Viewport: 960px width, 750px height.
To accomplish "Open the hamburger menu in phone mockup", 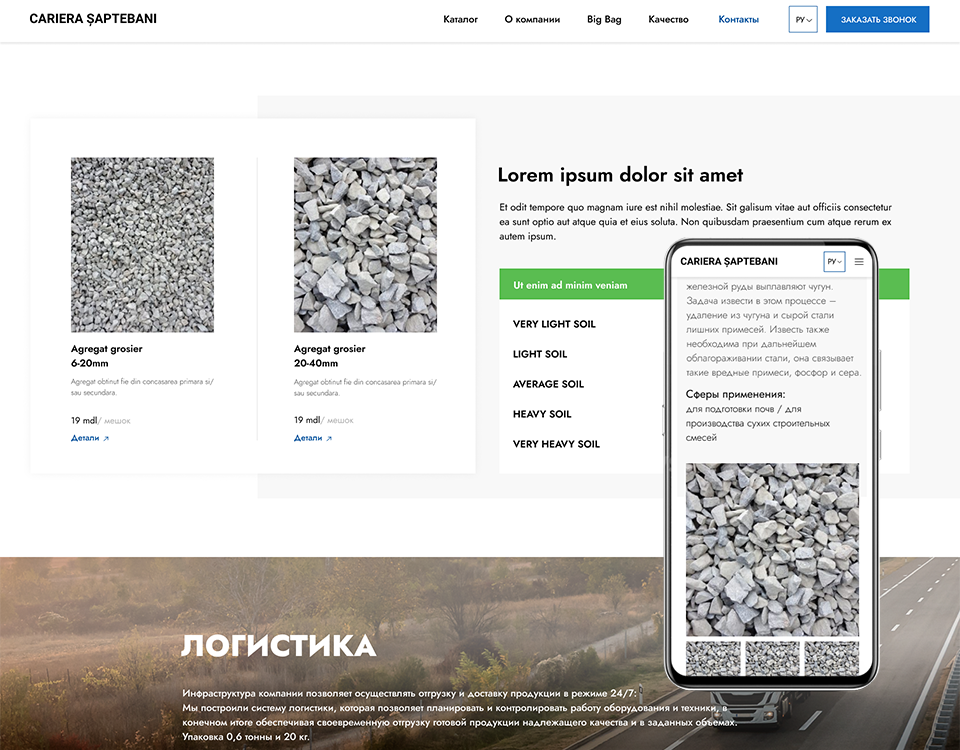I will click(x=859, y=262).
